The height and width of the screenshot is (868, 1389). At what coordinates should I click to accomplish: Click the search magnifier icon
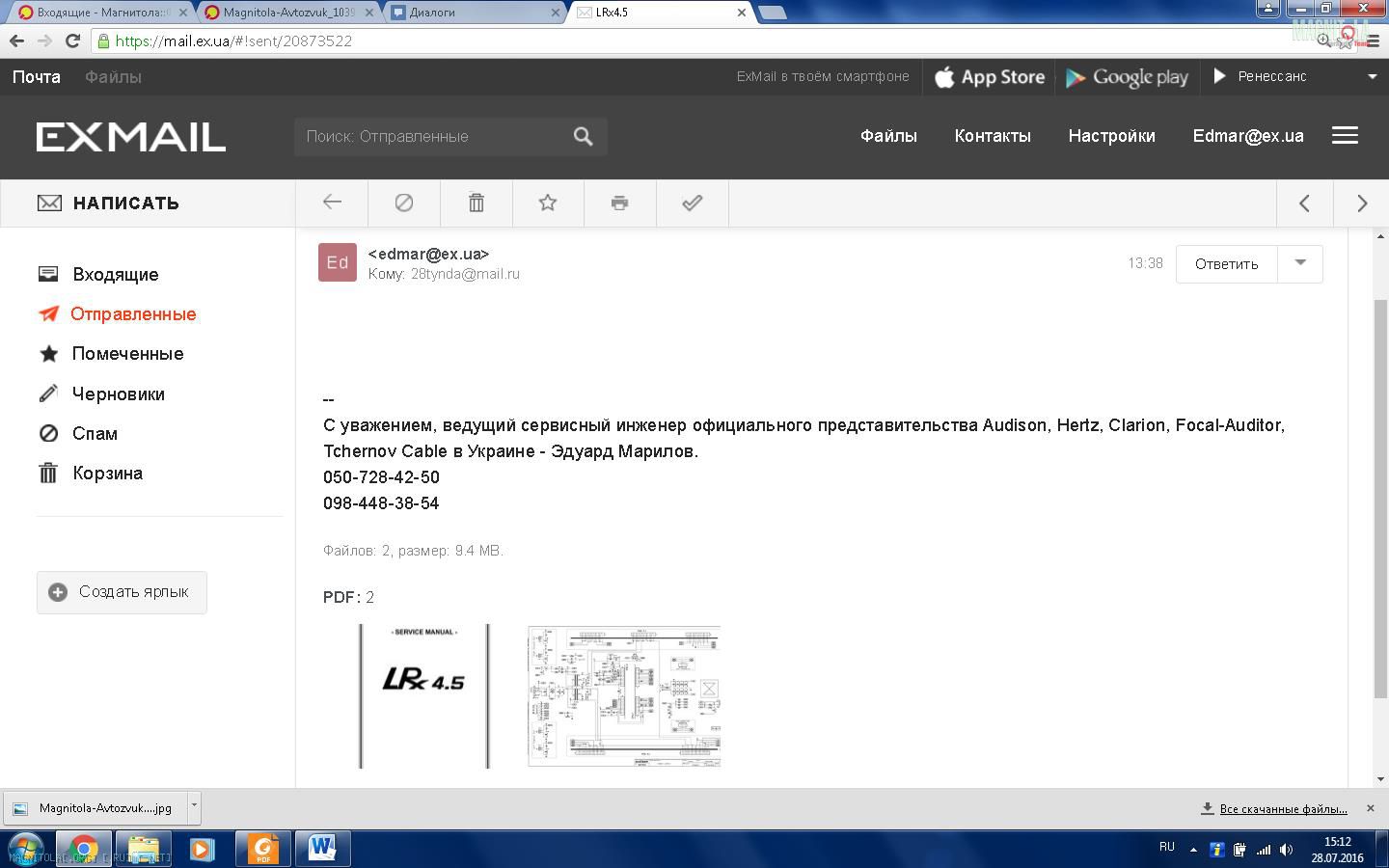583,137
